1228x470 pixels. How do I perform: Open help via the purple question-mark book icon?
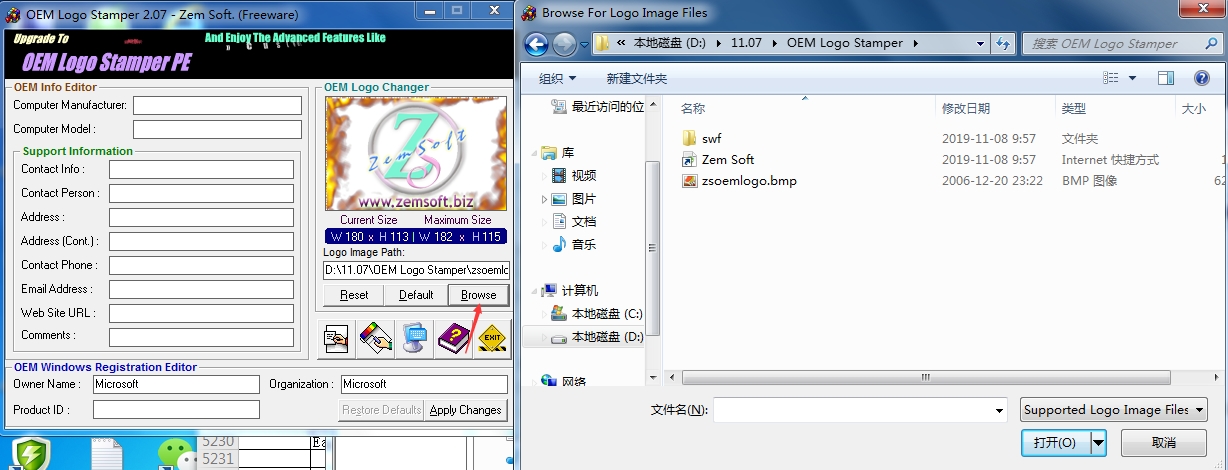click(x=453, y=338)
